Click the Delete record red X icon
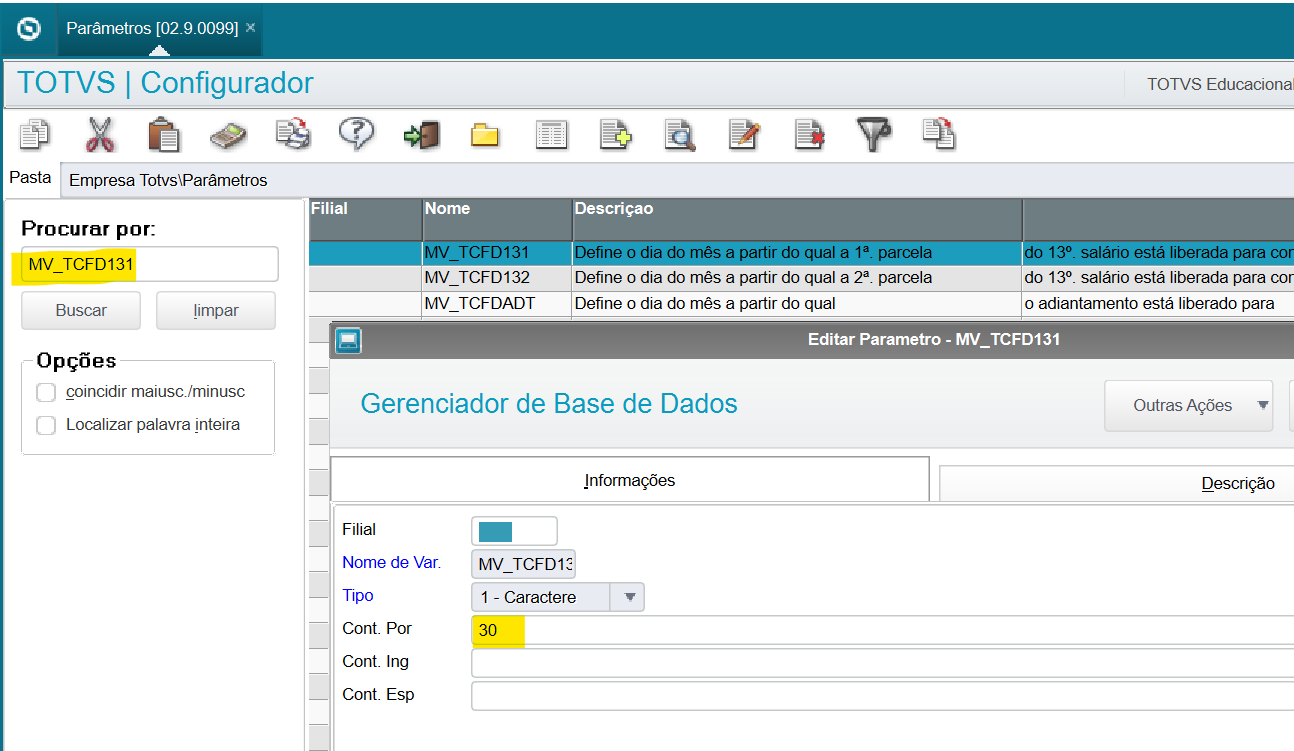 (x=808, y=134)
